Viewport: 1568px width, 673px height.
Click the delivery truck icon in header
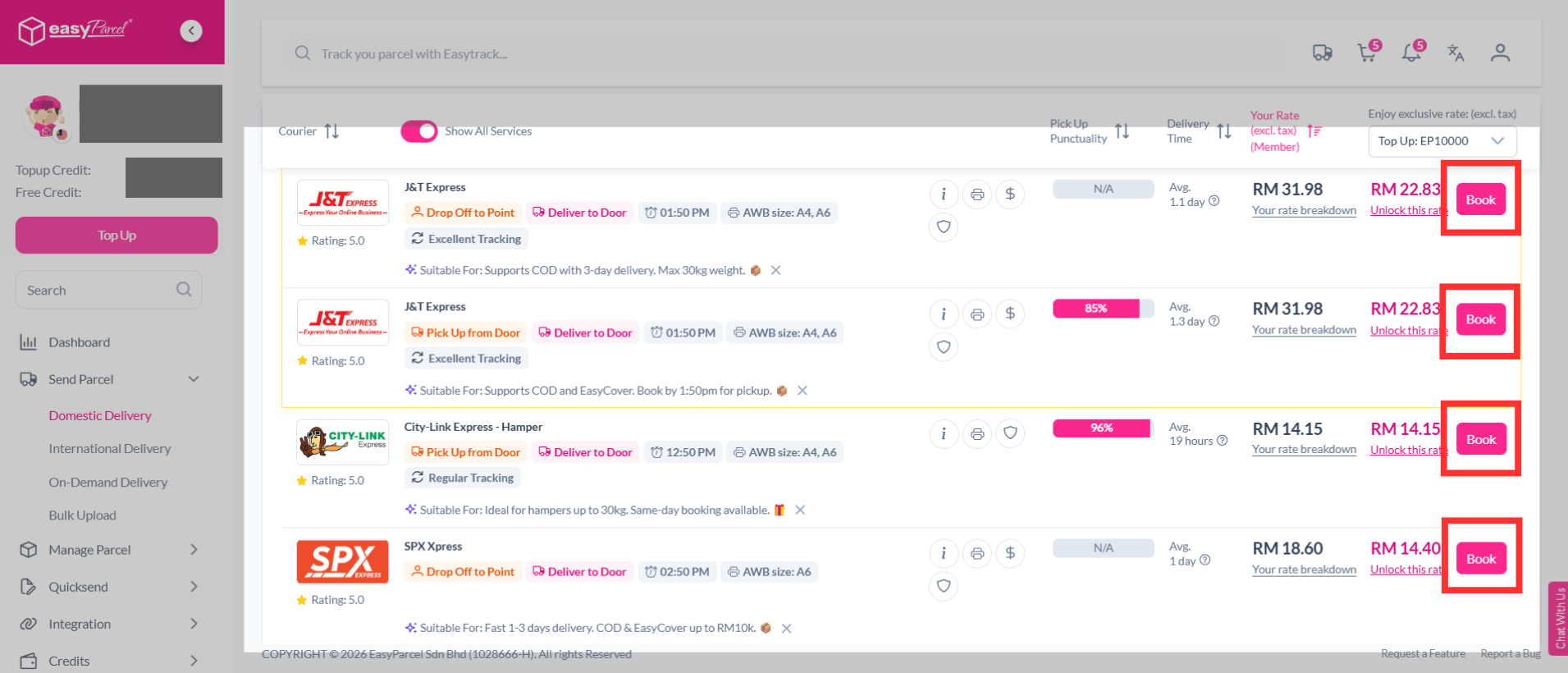pyautogui.click(x=1322, y=53)
